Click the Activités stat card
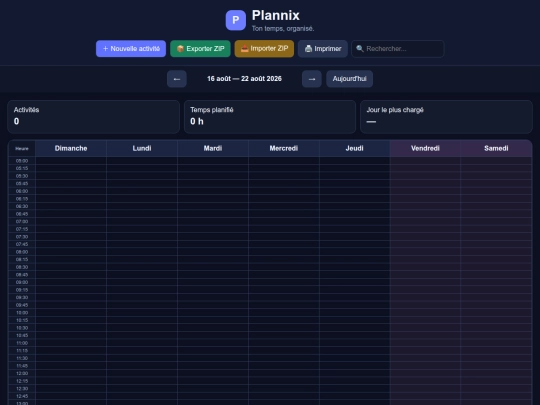540x405 pixels. pyautogui.click(x=93, y=117)
